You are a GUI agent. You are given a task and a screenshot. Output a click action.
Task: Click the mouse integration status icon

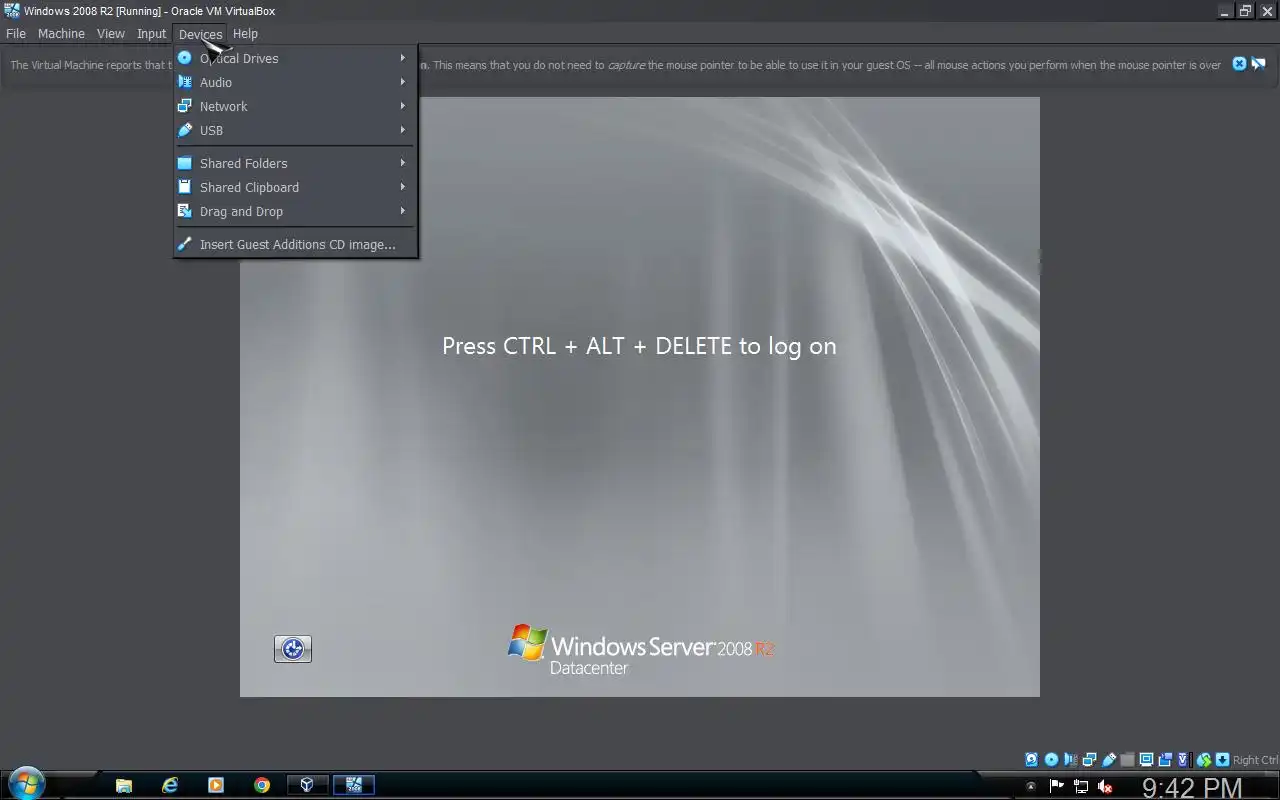click(x=1204, y=760)
